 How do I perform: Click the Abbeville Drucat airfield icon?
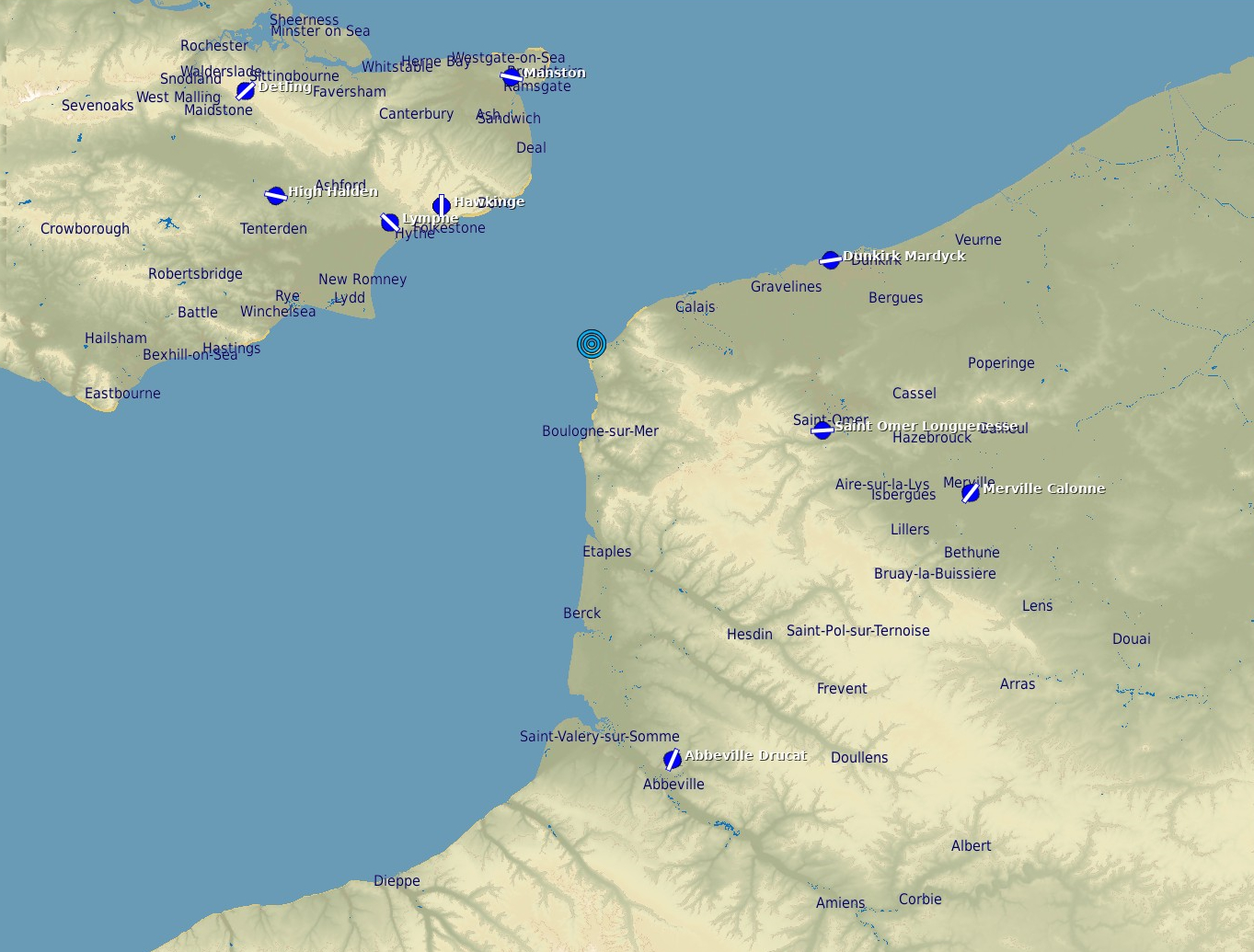(673, 760)
